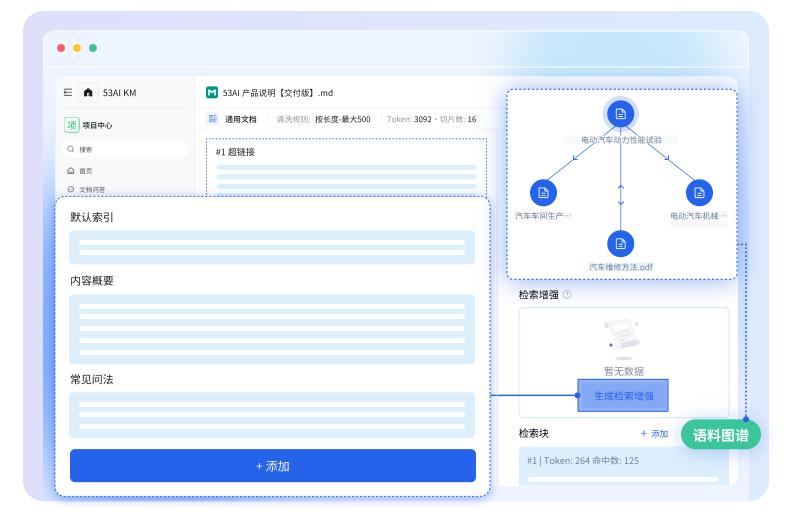
Task: Open 首页 in the sidebar
Action: [x=86, y=171]
